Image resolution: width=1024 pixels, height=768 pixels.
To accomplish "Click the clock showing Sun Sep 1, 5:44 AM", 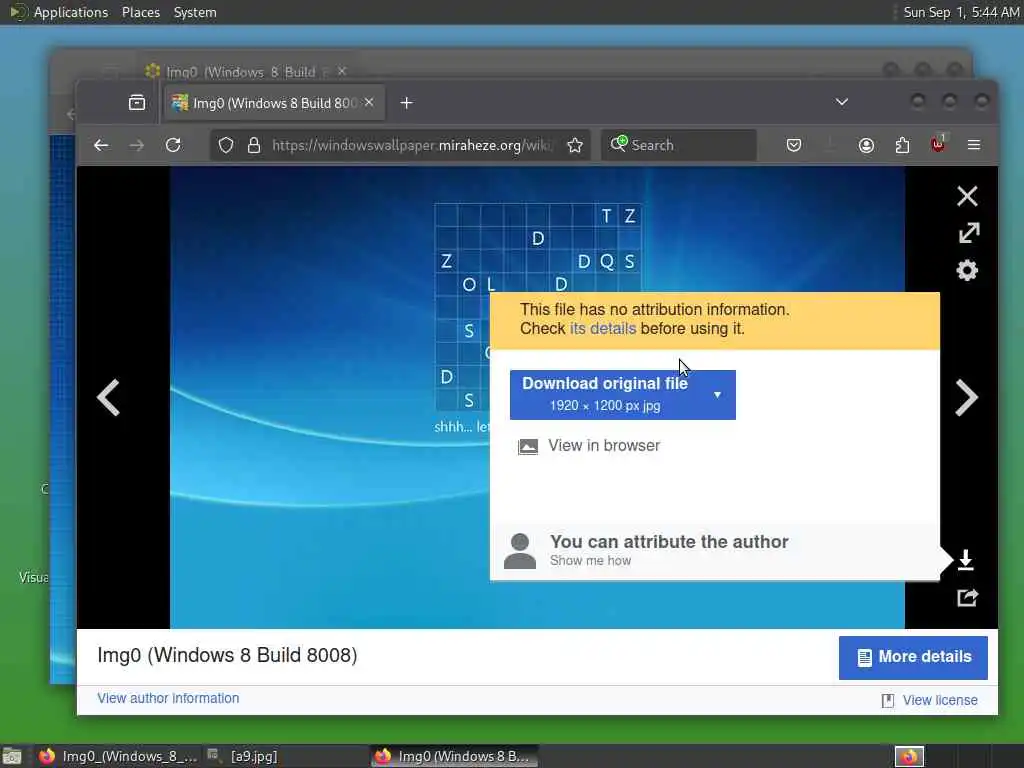I will click(961, 12).
